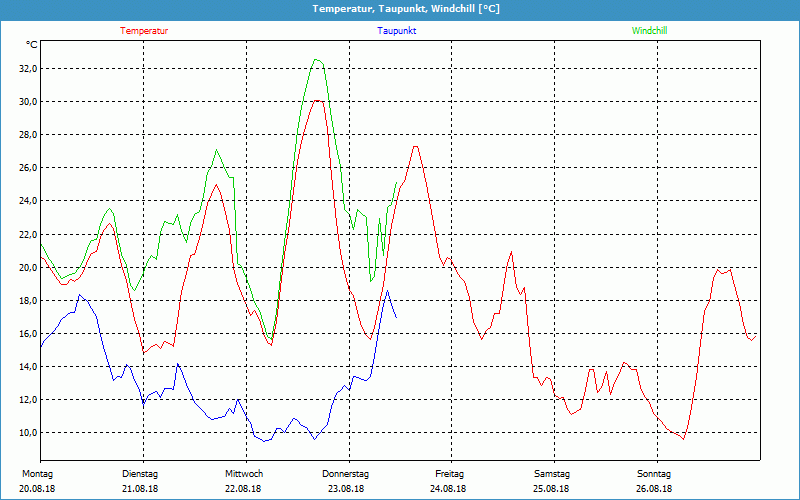This screenshot has height=500, width=800.
Task: Click the 'Mittwoch' day label
Action: (244, 474)
